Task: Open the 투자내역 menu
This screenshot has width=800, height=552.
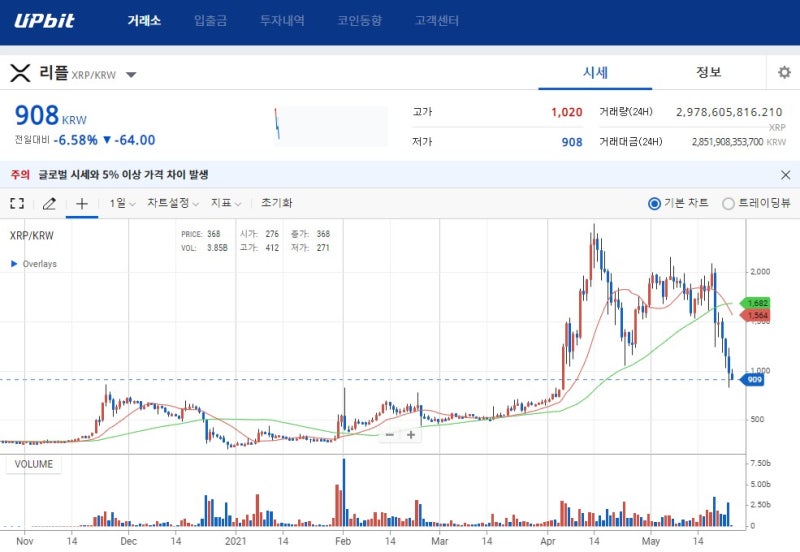Action: coord(282,20)
